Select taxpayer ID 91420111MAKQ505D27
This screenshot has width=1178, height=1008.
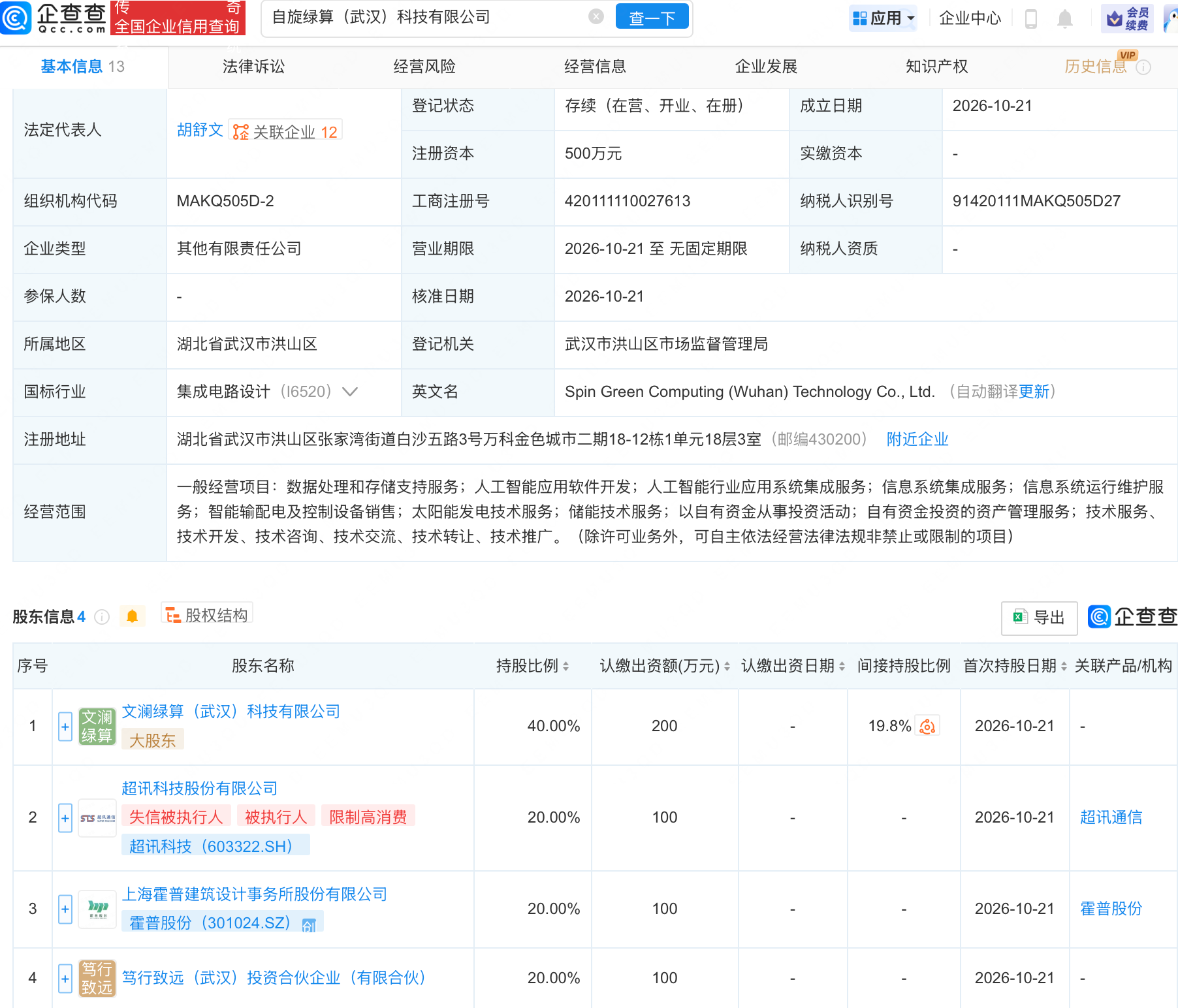tap(1036, 201)
